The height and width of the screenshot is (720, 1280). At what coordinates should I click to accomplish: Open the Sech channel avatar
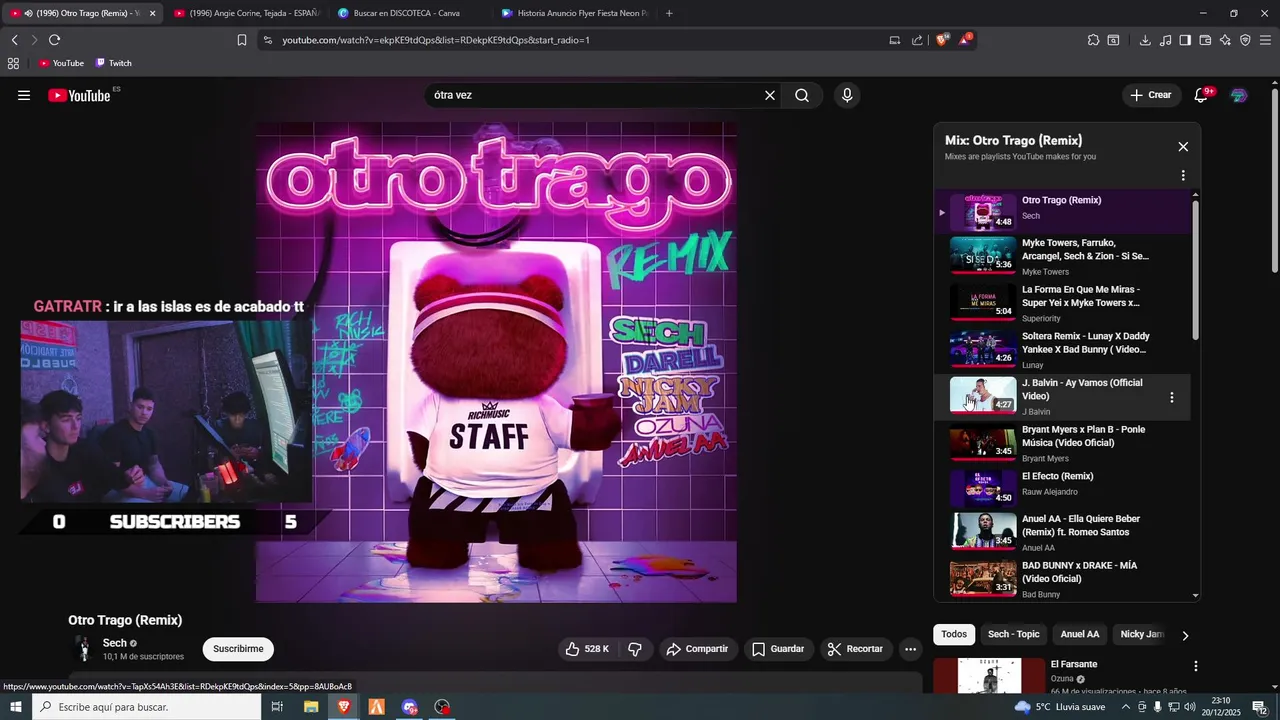(84, 649)
